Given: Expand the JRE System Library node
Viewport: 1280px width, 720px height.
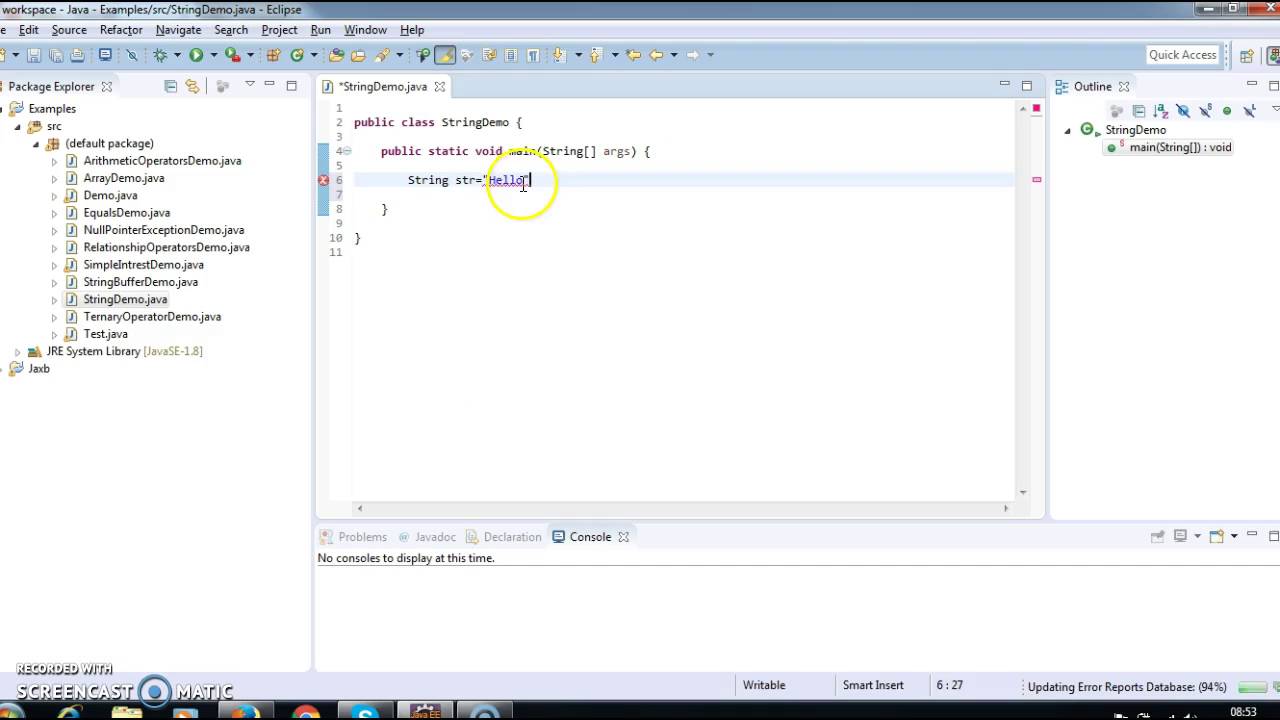Looking at the screenshot, I should point(17,352).
